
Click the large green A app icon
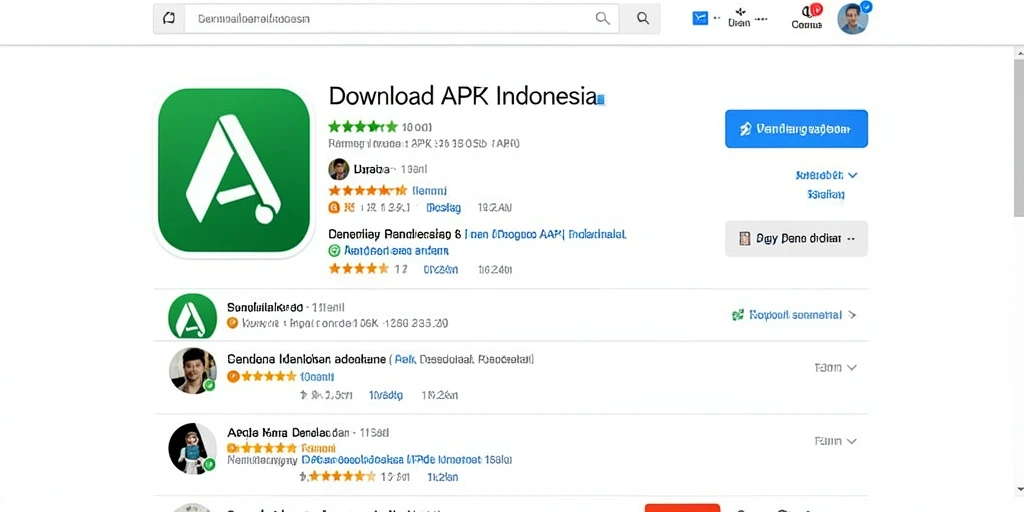233,170
